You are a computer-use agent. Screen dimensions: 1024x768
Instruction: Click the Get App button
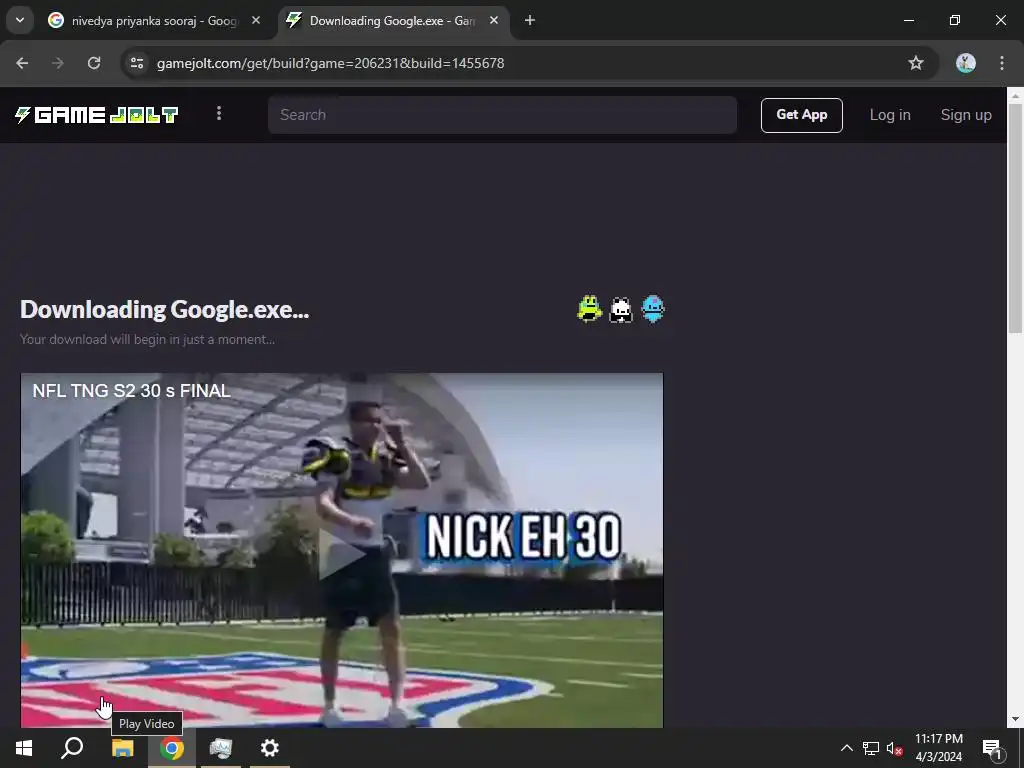point(801,115)
